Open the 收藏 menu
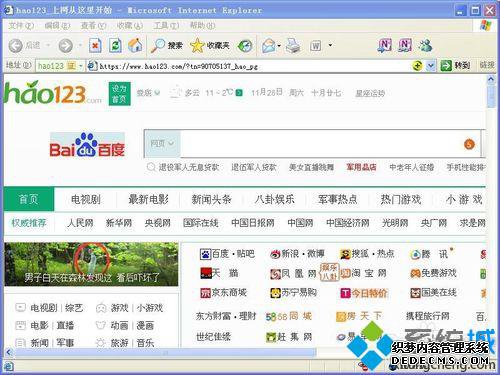The width and height of the screenshot is (500, 375). (x=130, y=25)
